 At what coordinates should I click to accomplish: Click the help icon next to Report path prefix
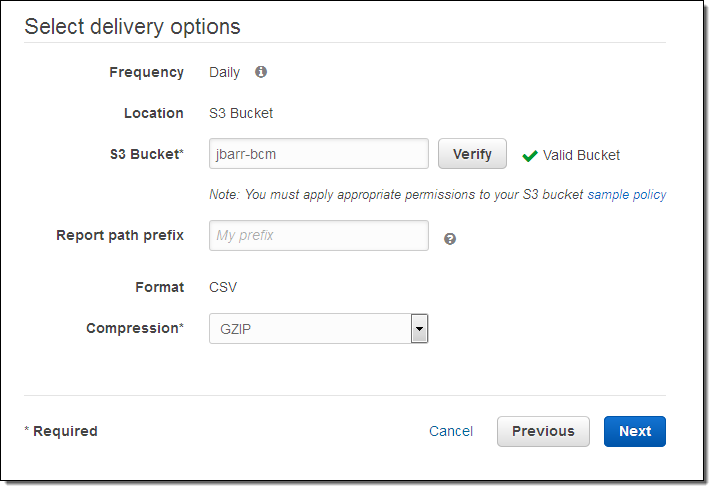(x=450, y=239)
